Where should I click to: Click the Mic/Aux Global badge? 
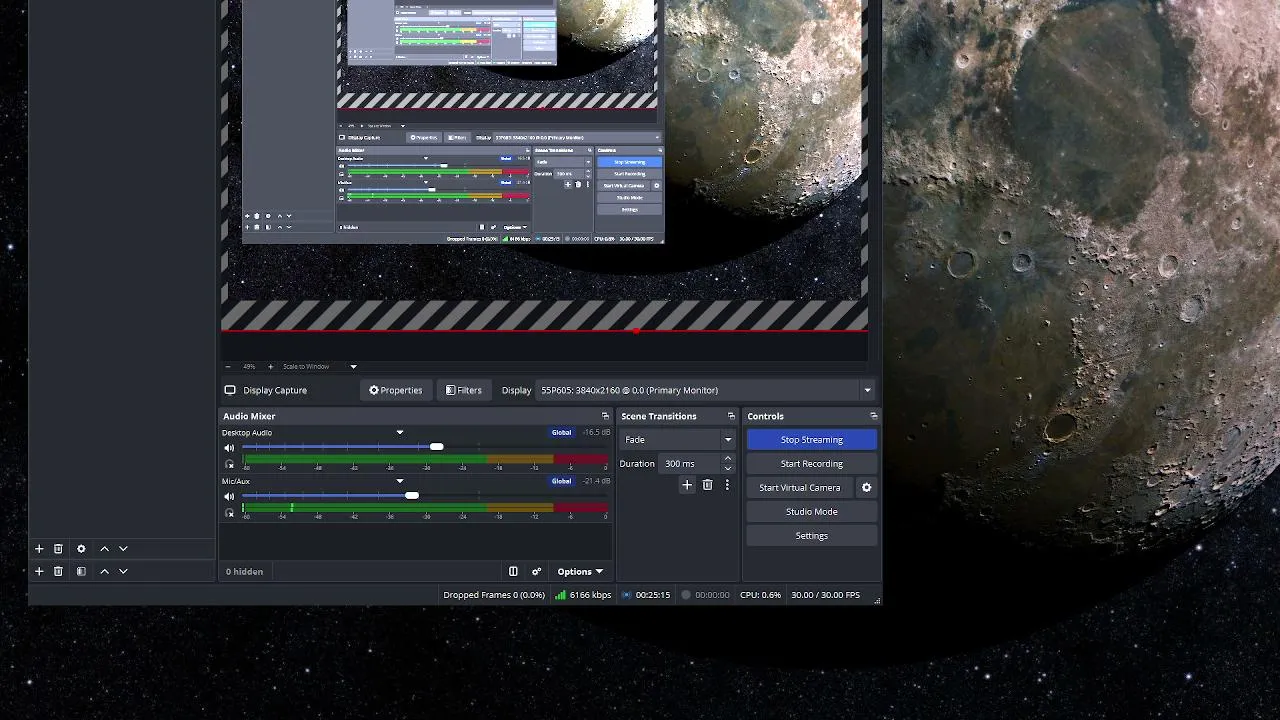(x=561, y=481)
